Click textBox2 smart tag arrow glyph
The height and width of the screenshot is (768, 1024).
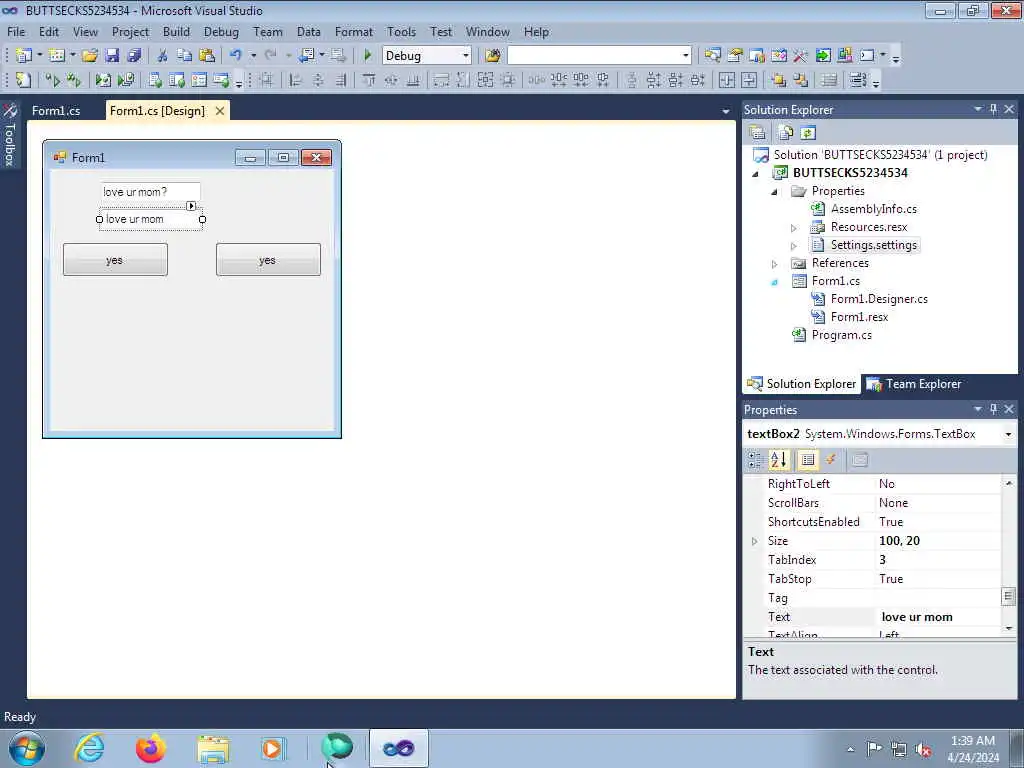coord(191,206)
